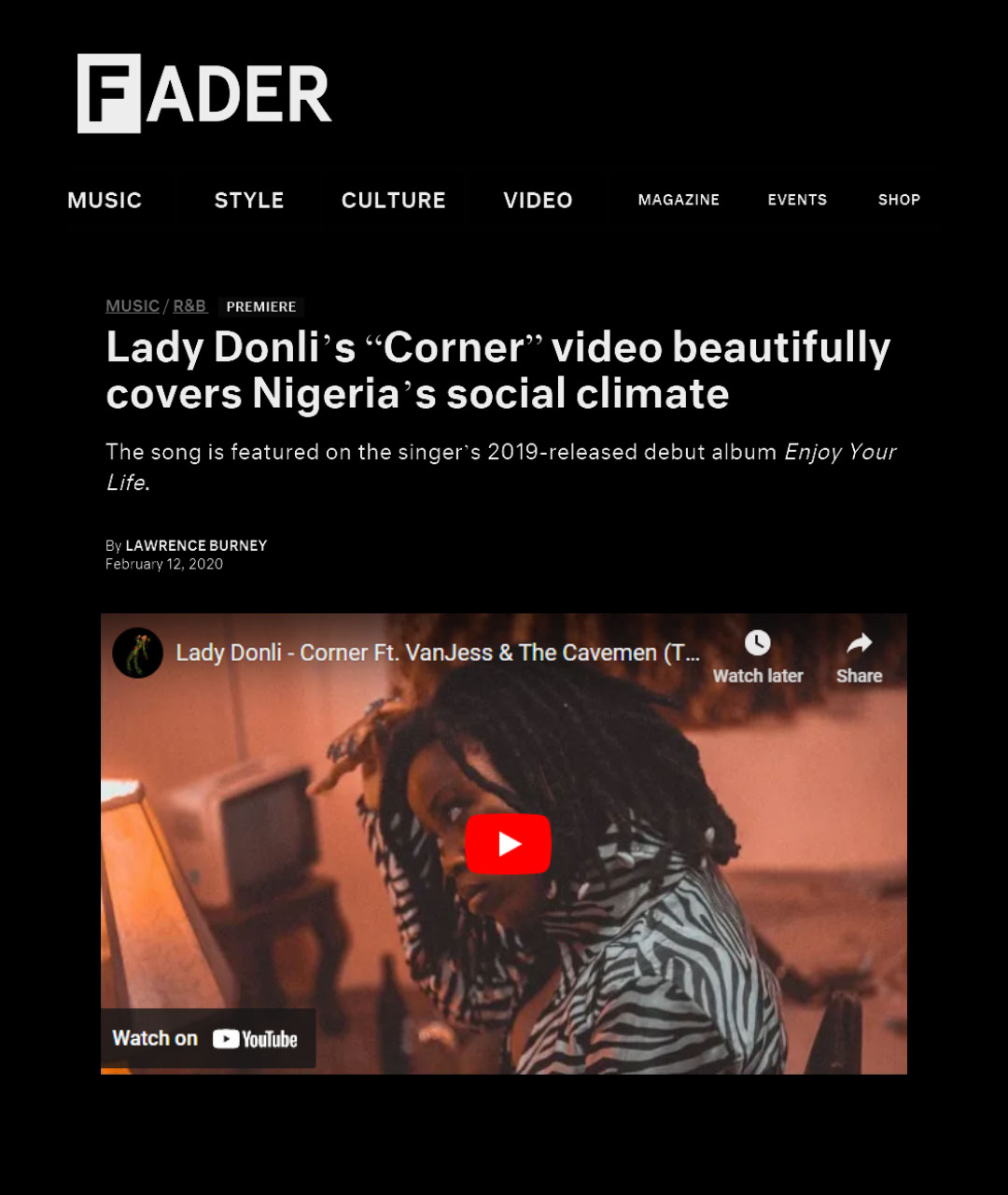The height and width of the screenshot is (1195, 1008).
Task: Click the Watch later clock icon
Action: coord(757,642)
